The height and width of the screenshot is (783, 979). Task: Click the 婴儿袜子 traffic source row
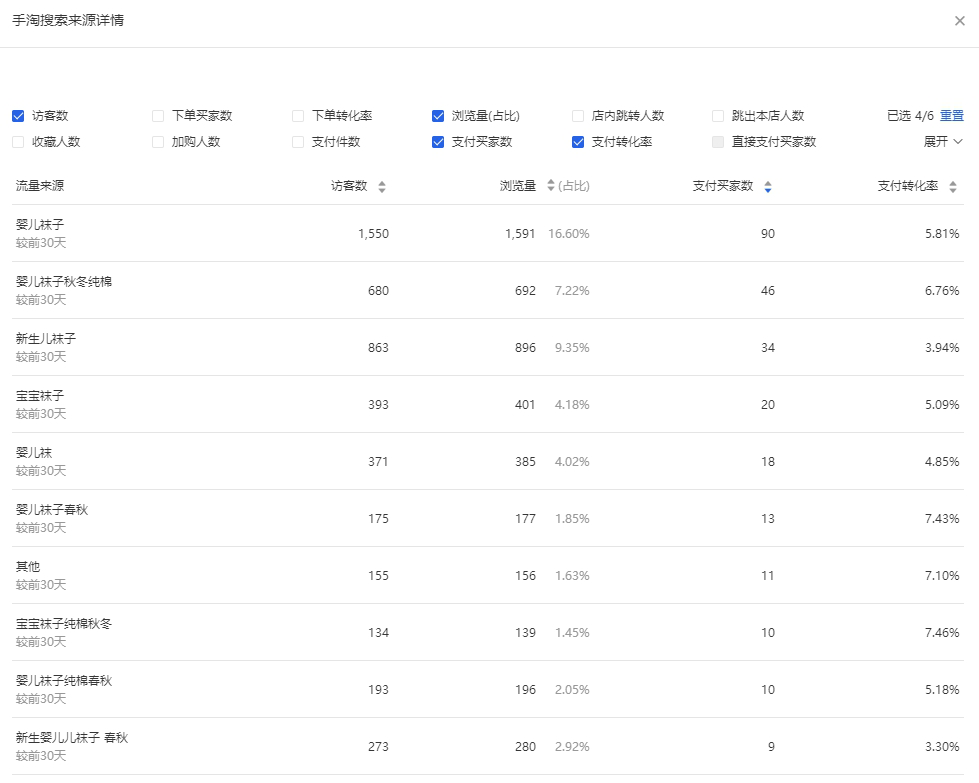[x=40, y=225]
